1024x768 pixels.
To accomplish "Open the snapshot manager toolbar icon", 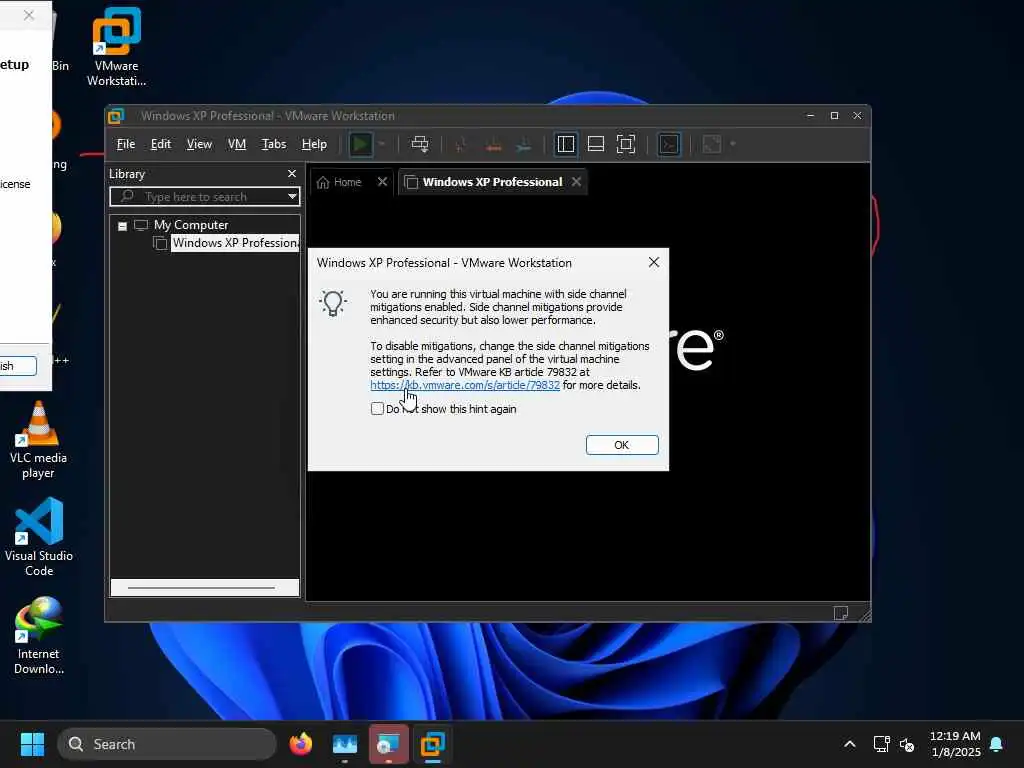I will (x=524, y=145).
